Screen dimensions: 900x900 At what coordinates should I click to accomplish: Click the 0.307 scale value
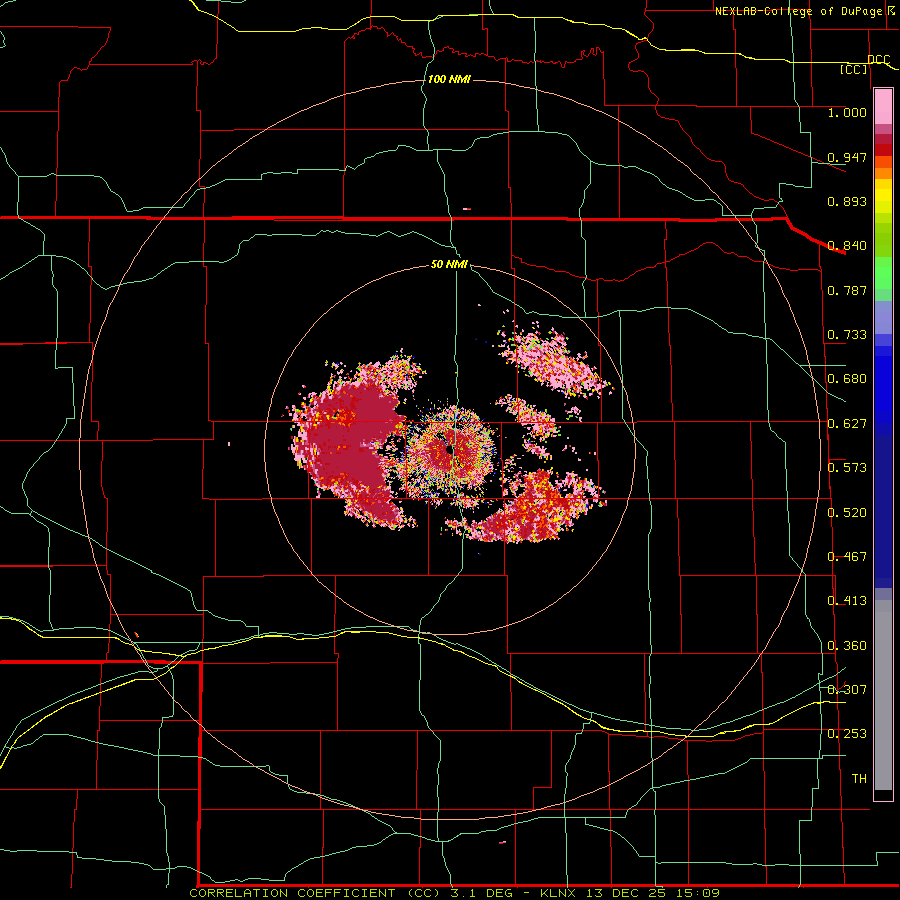tap(847, 689)
